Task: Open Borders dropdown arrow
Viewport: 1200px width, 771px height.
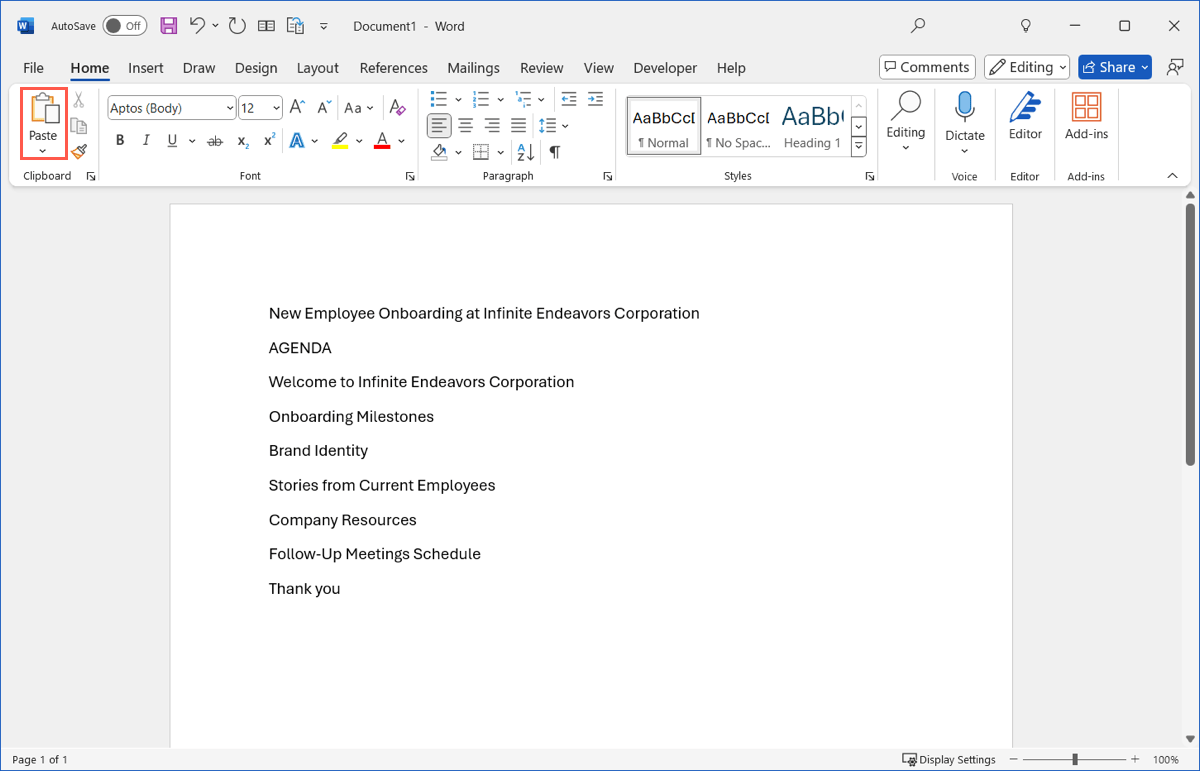Action: 500,152
